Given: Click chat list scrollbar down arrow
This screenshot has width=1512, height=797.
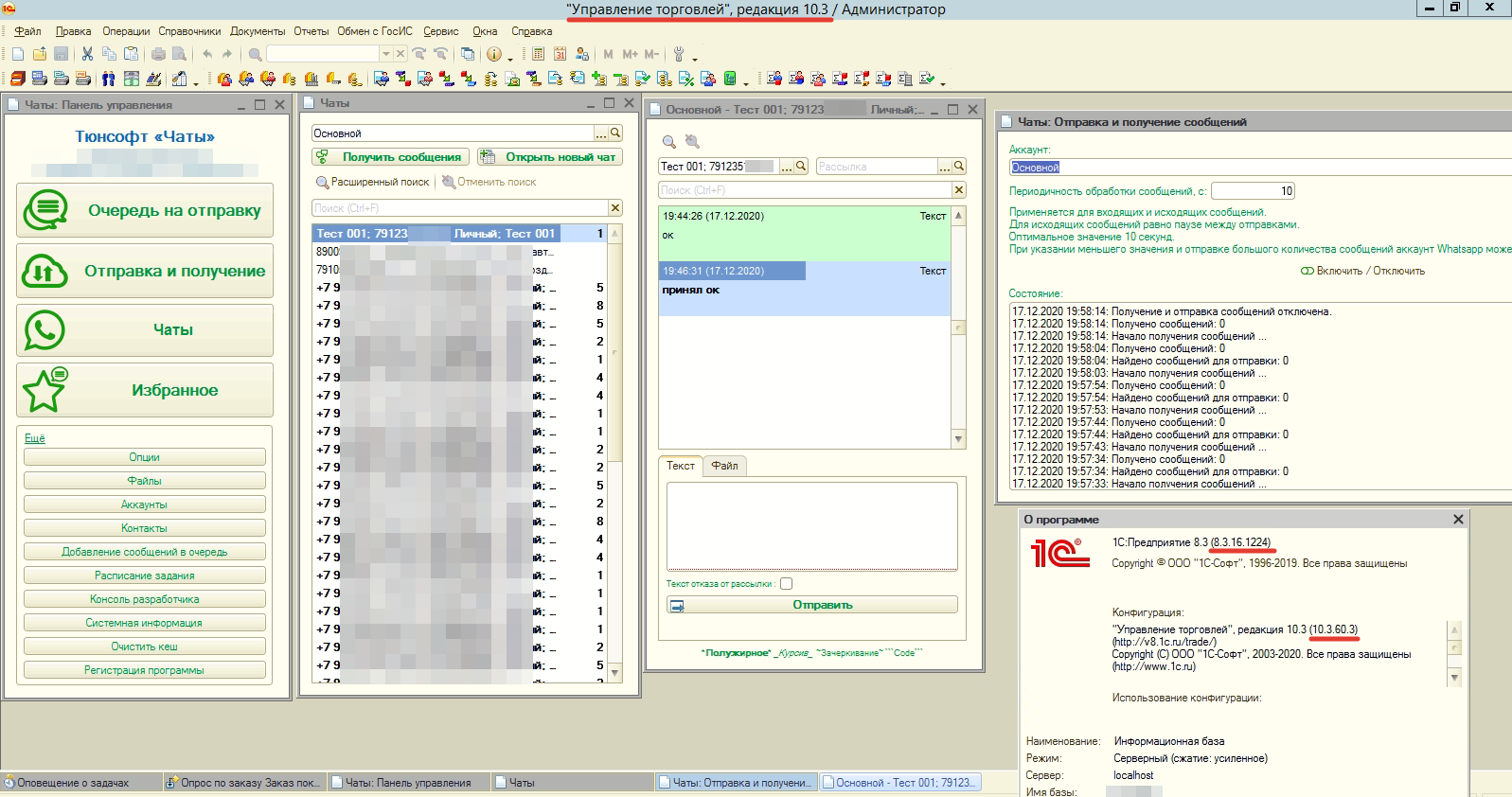Looking at the screenshot, I should (x=615, y=673).
